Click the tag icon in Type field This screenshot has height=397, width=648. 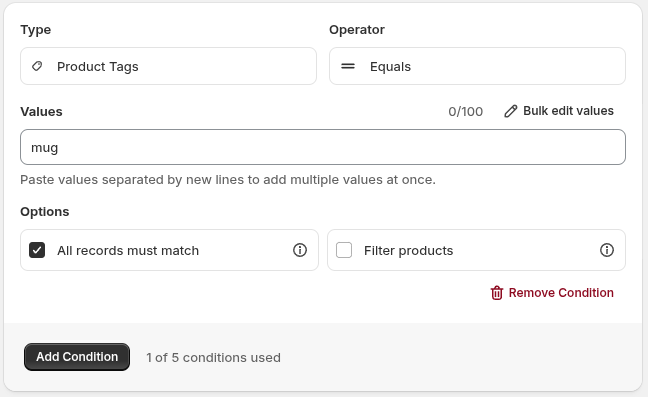point(37,66)
